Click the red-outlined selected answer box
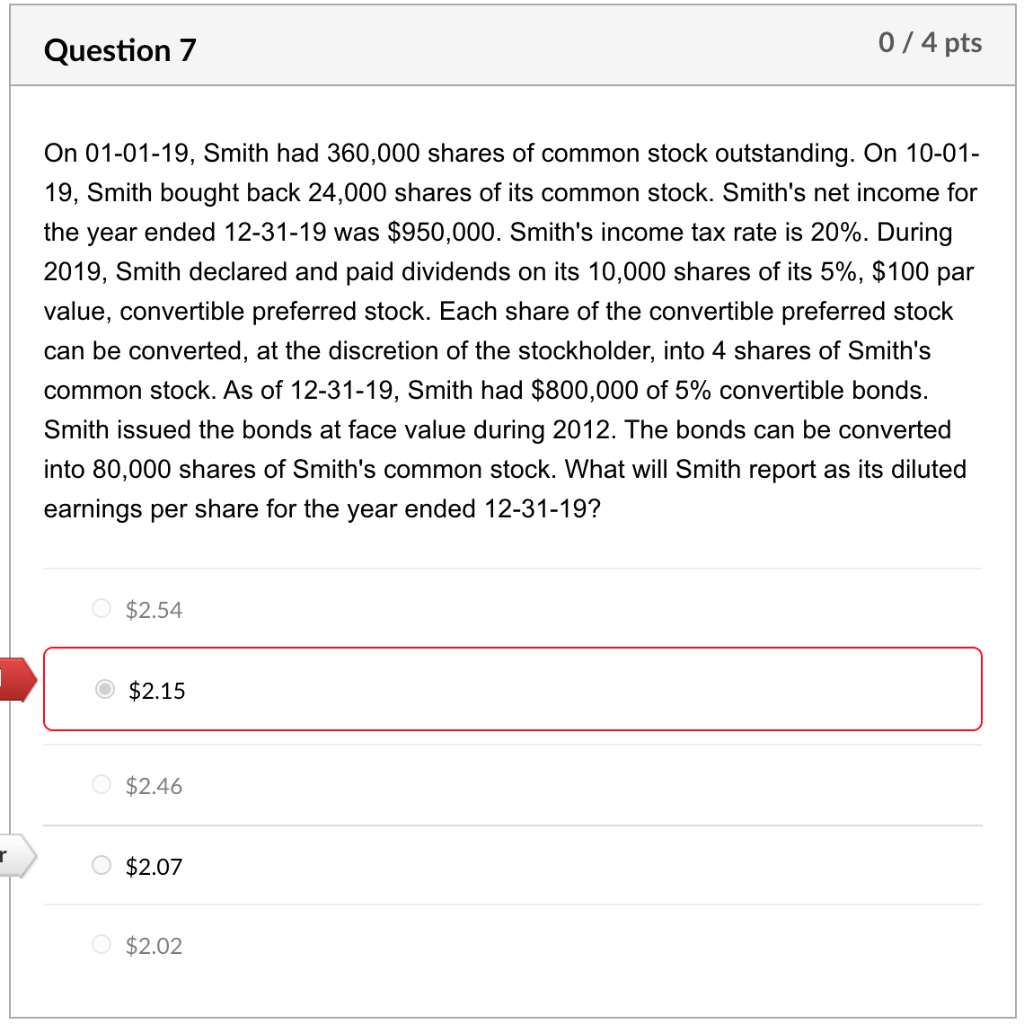The image size is (1024, 1024). pyautogui.click(x=512, y=689)
